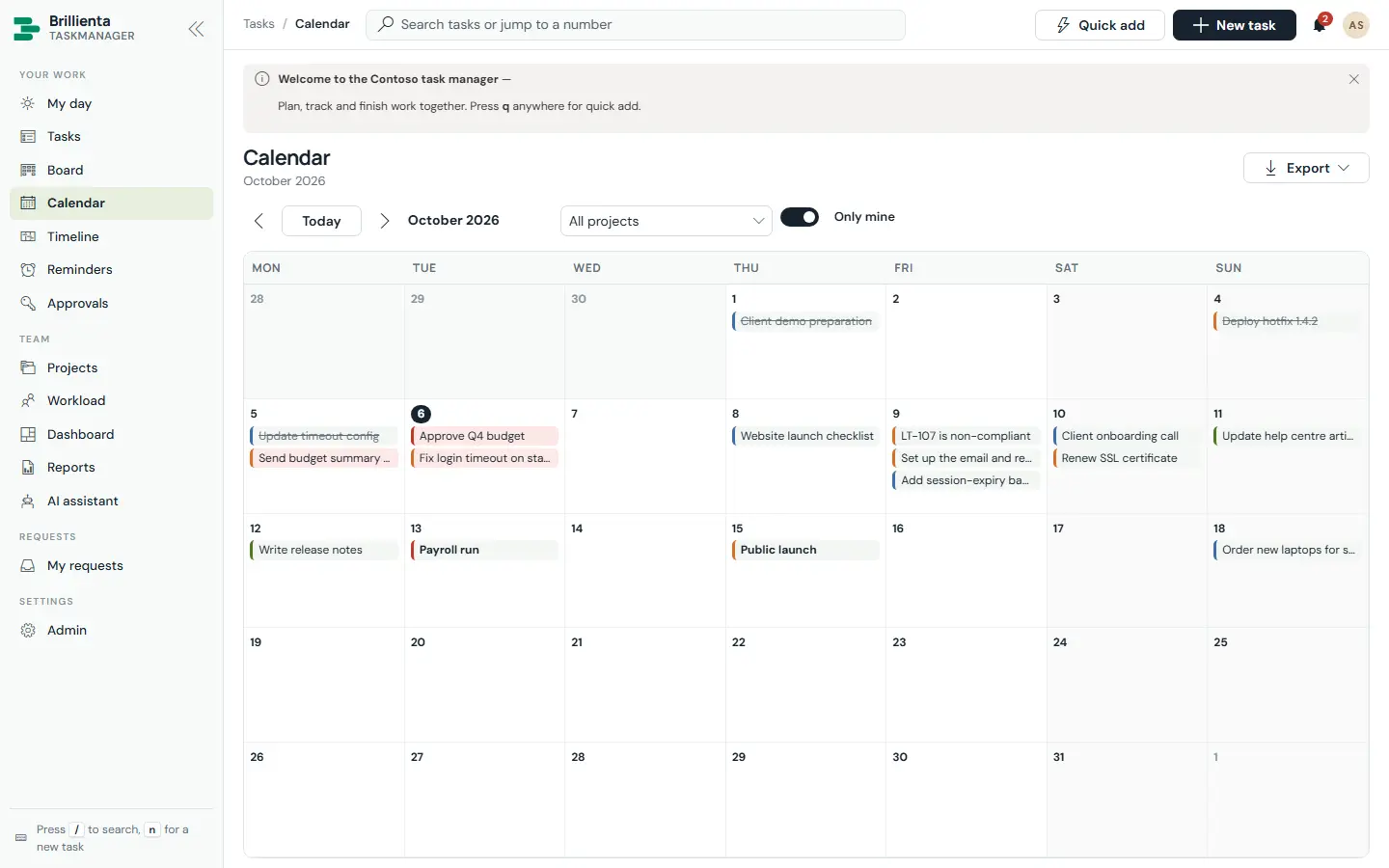The height and width of the screenshot is (868, 1389).
Task: Click the Brillienta logo icon
Action: (27, 29)
